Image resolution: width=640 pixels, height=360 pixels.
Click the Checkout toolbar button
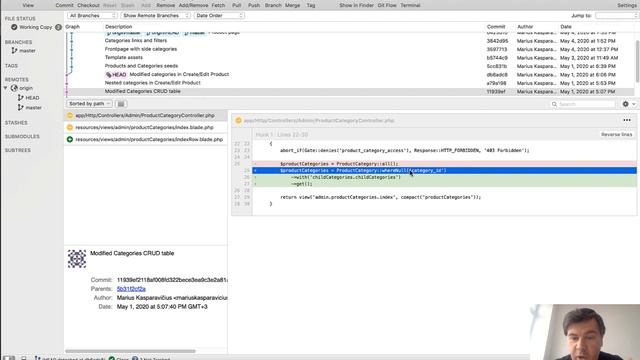pos(88,5)
